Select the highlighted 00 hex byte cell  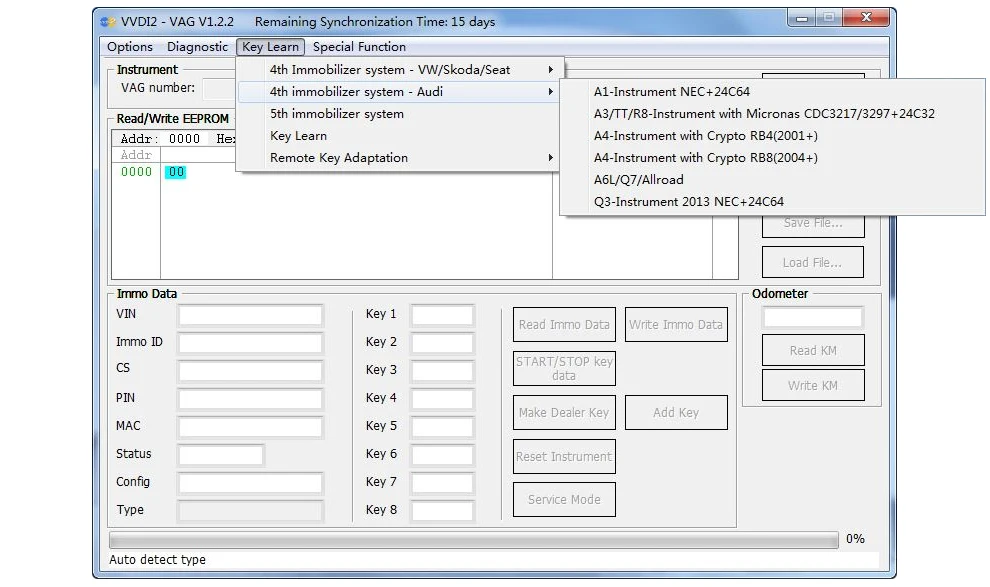point(176,172)
